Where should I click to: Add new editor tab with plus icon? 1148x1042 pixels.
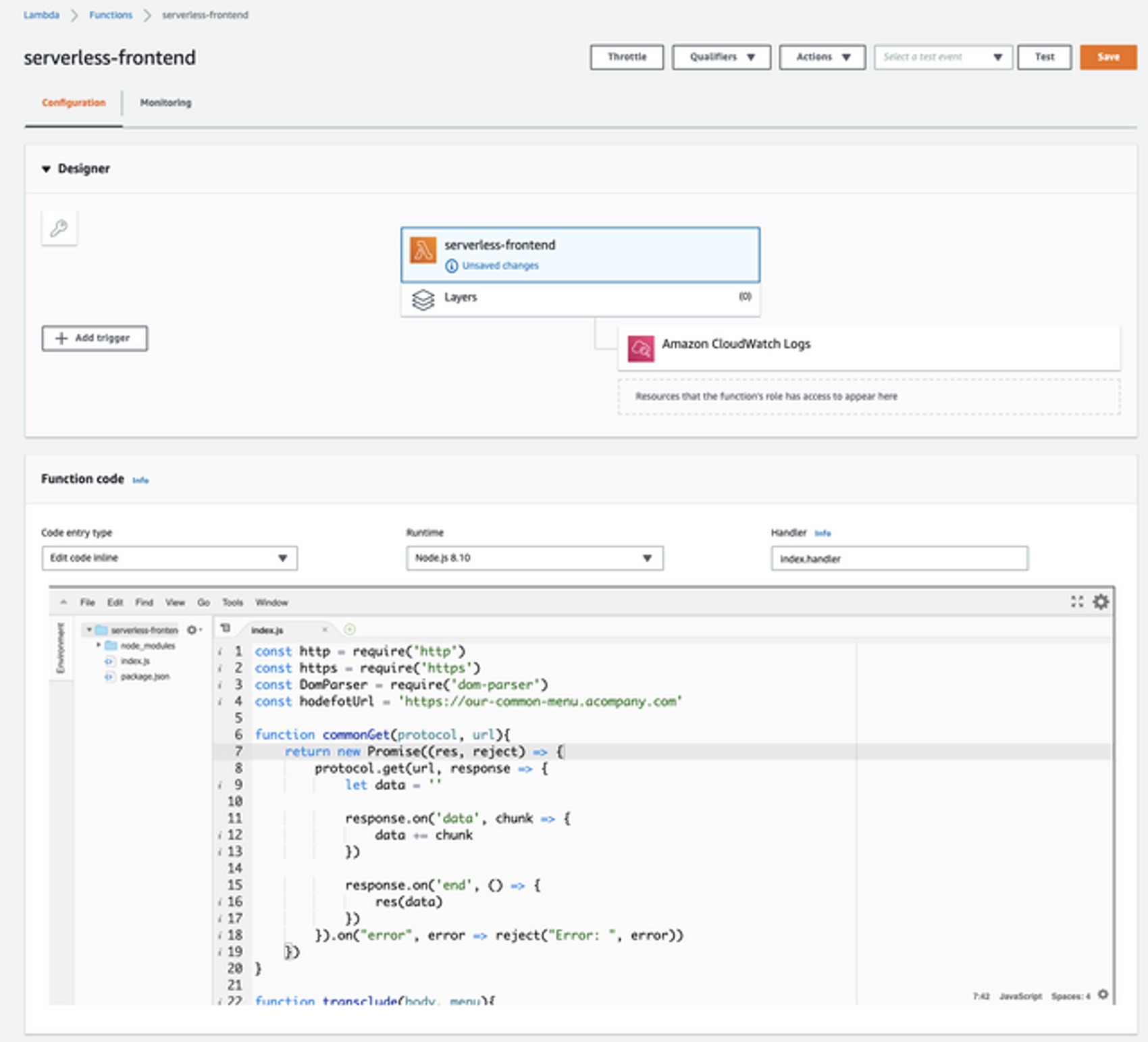pos(350,629)
